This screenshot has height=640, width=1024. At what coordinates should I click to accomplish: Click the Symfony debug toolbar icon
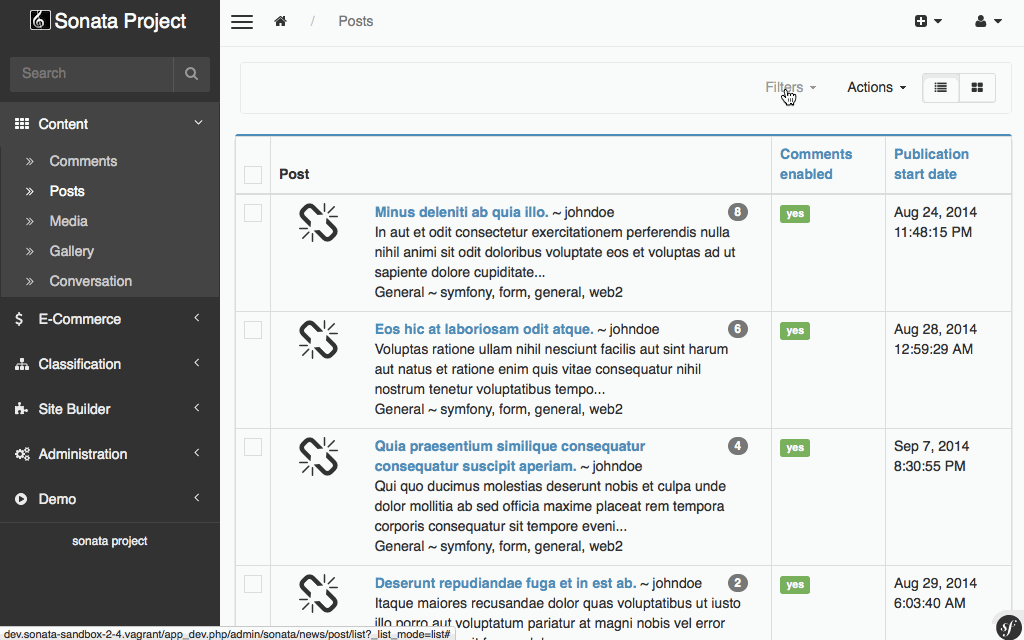(1007, 625)
